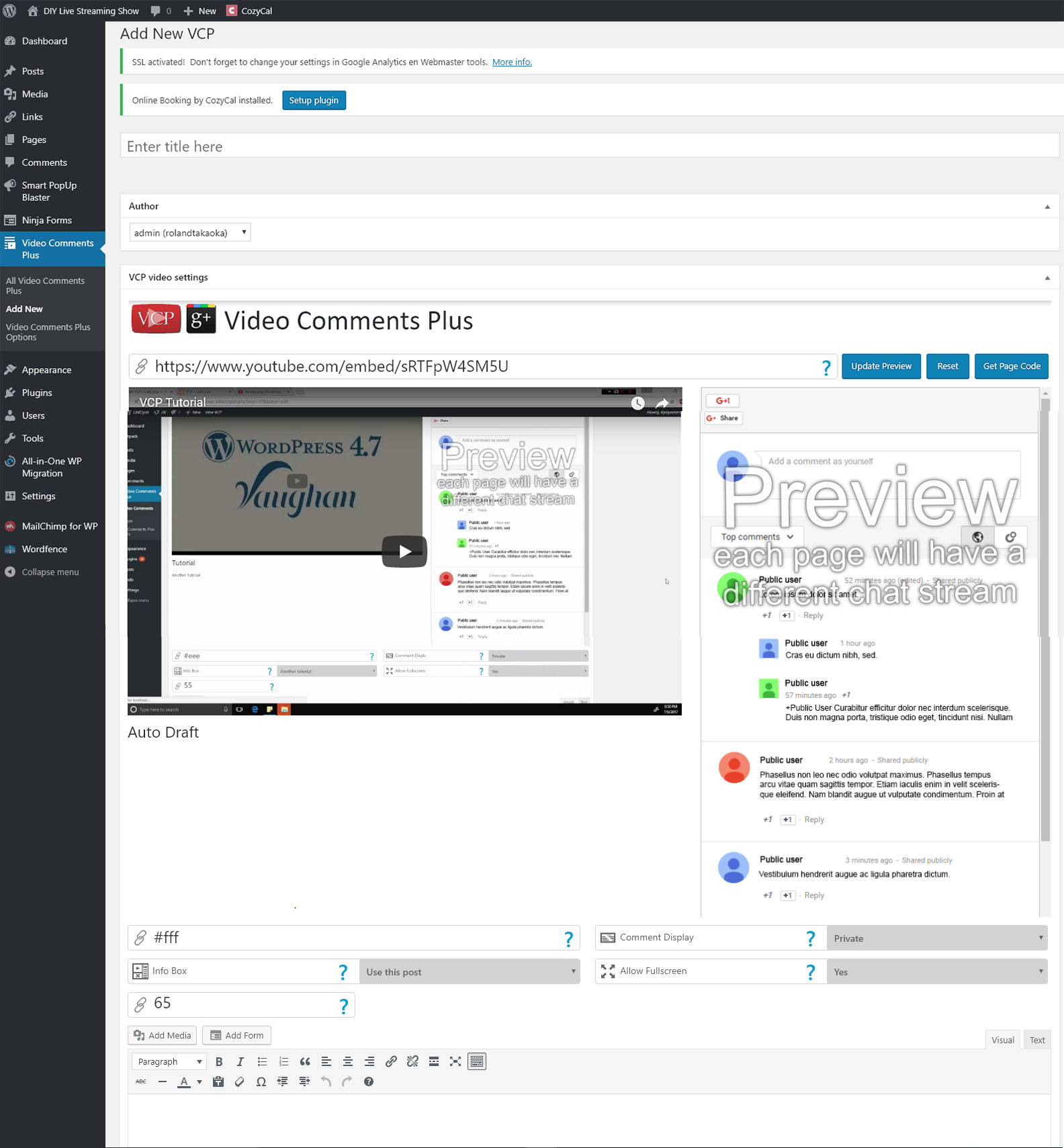This screenshot has height=1148, width=1064.
Task: Click Paste as text icon
Action: [218, 1081]
